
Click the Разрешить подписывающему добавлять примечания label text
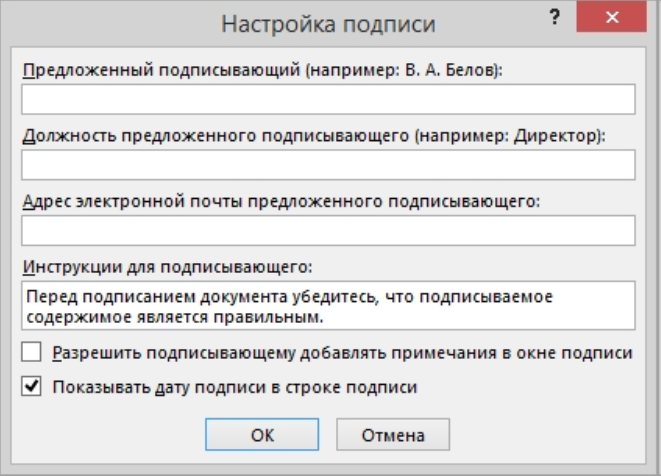pos(342,353)
